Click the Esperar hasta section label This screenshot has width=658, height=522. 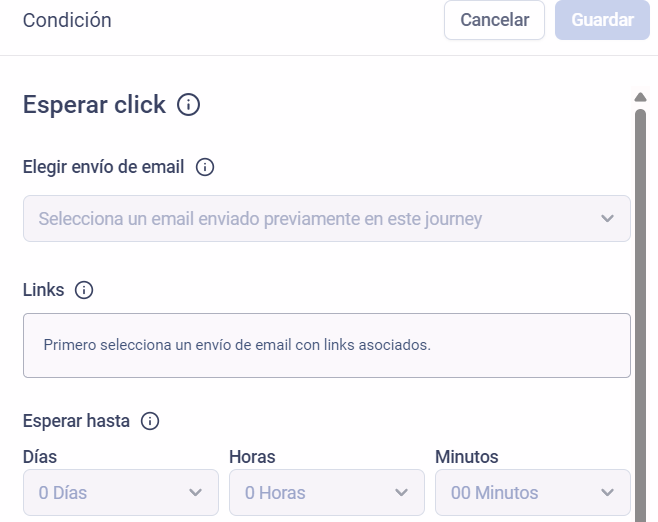click(76, 421)
